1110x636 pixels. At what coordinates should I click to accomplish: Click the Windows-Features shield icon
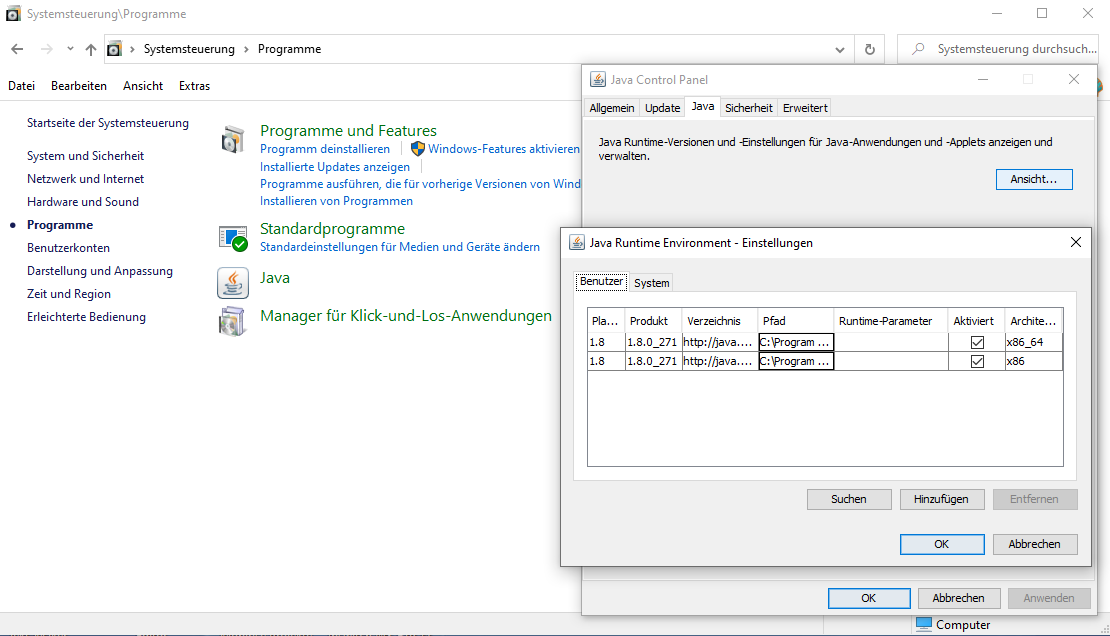tap(418, 149)
